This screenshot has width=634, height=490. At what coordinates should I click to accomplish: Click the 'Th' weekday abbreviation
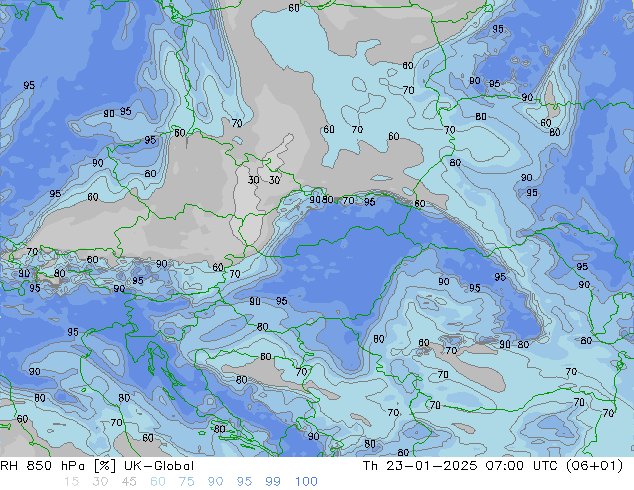click(370, 466)
